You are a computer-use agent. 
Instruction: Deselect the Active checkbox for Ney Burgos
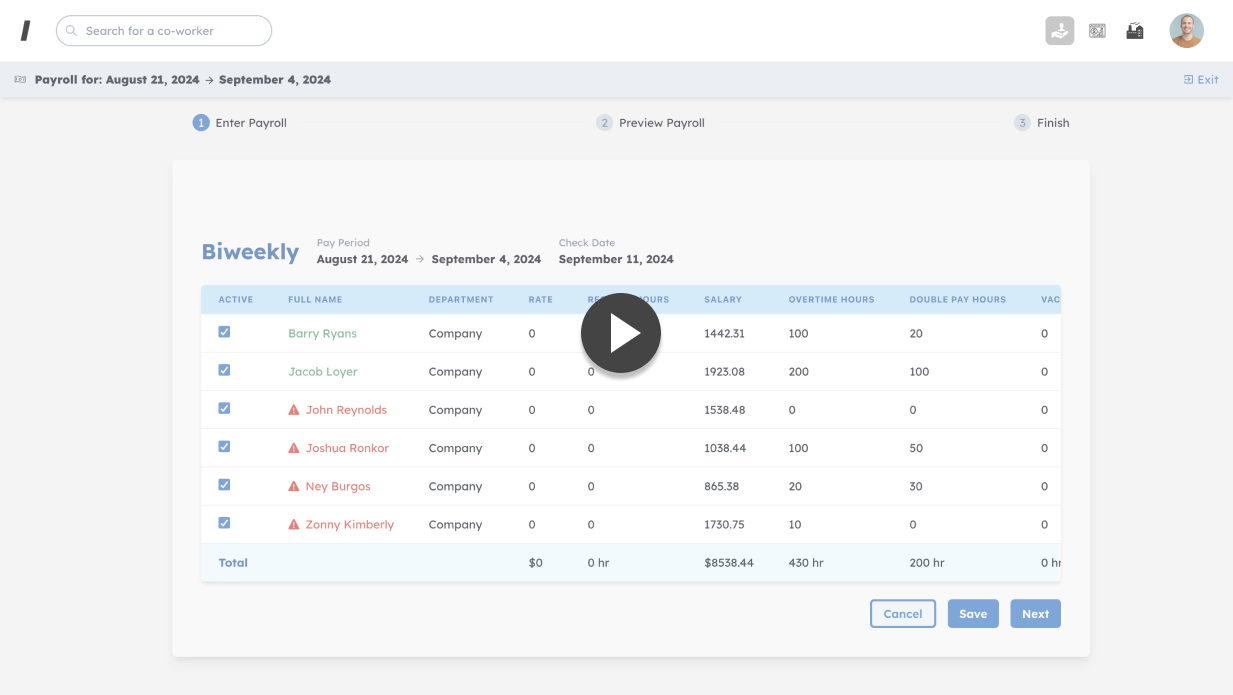pyautogui.click(x=224, y=485)
